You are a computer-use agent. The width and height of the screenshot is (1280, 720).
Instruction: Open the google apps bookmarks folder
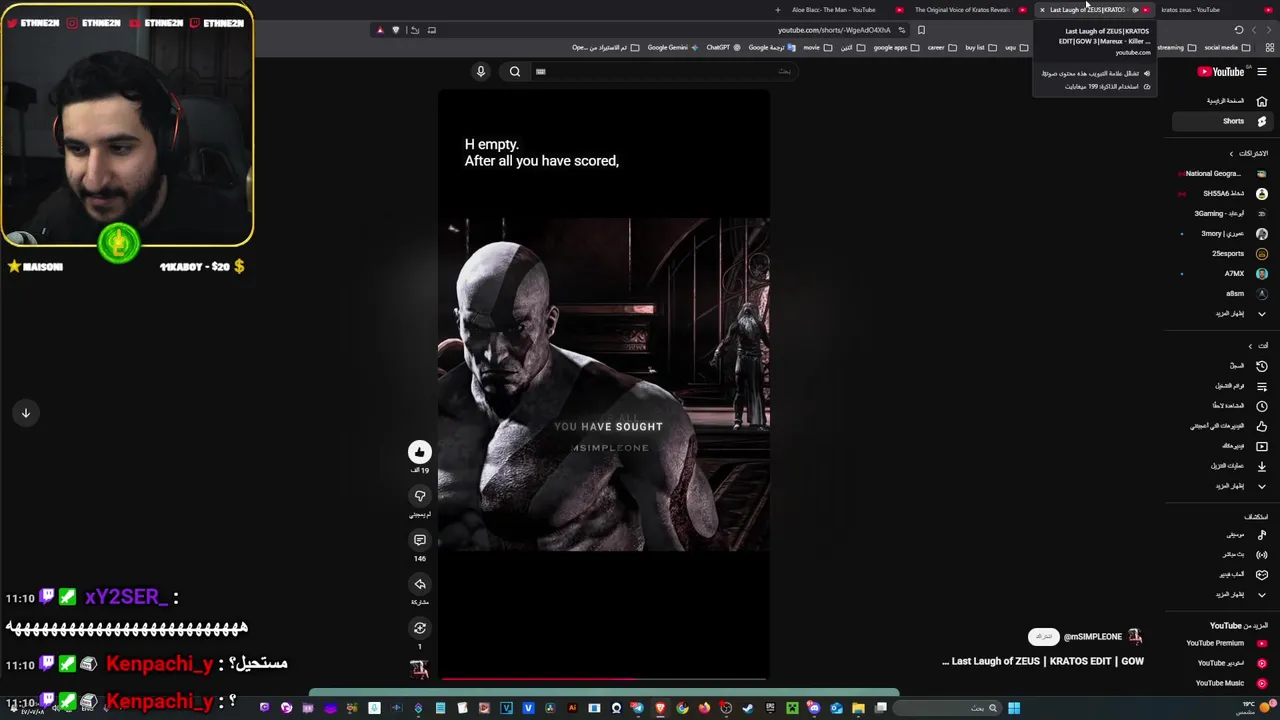[895, 48]
